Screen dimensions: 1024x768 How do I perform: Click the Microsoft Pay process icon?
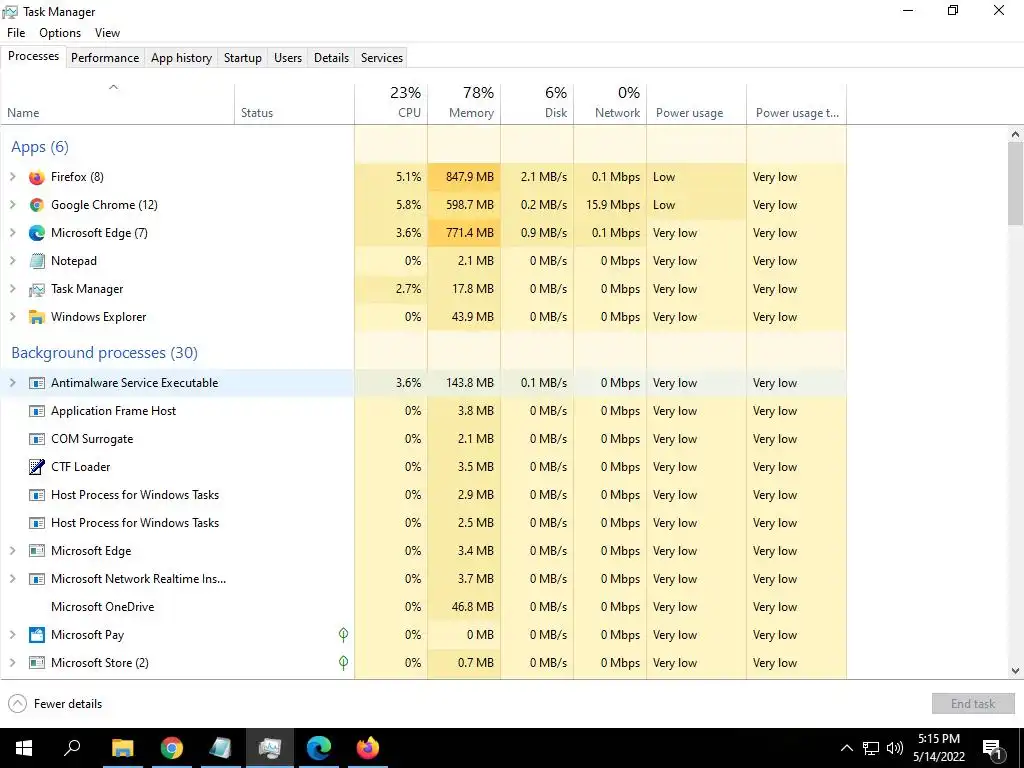[37, 635]
